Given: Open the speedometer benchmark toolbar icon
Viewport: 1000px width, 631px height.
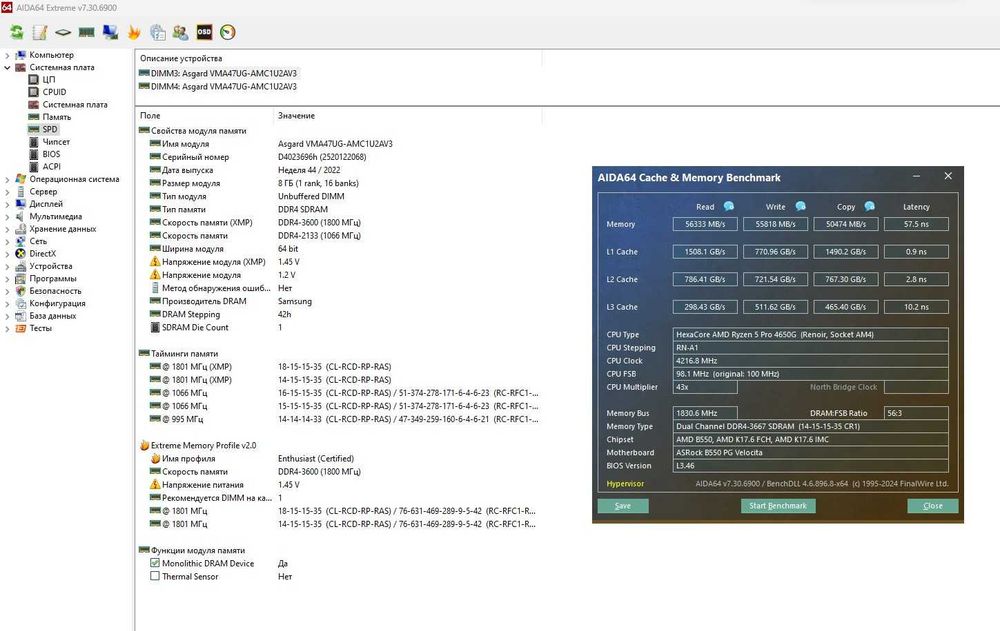Looking at the screenshot, I should 228,32.
